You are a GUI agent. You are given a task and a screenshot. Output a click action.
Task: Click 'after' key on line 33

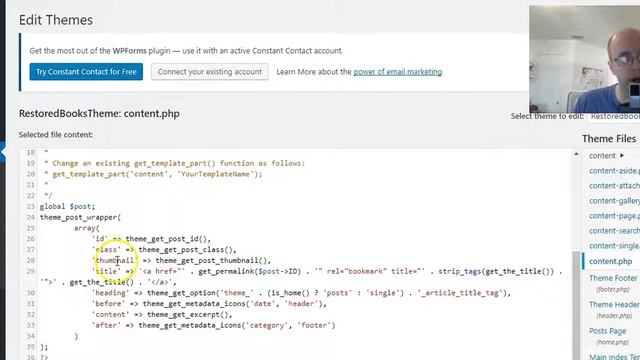coord(106,325)
